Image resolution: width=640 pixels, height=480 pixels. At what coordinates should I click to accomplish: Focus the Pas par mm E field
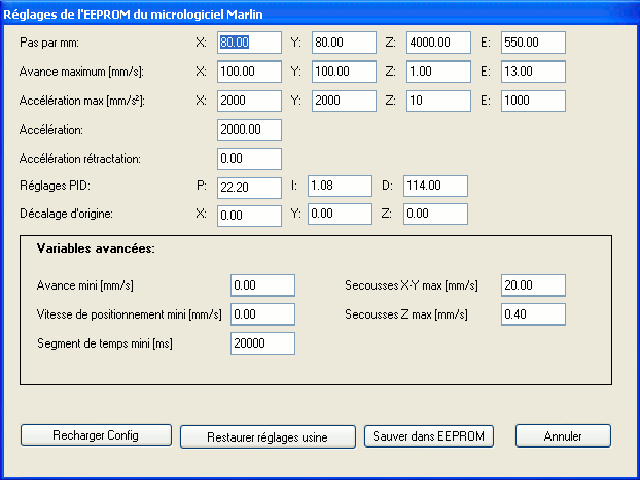click(x=533, y=43)
